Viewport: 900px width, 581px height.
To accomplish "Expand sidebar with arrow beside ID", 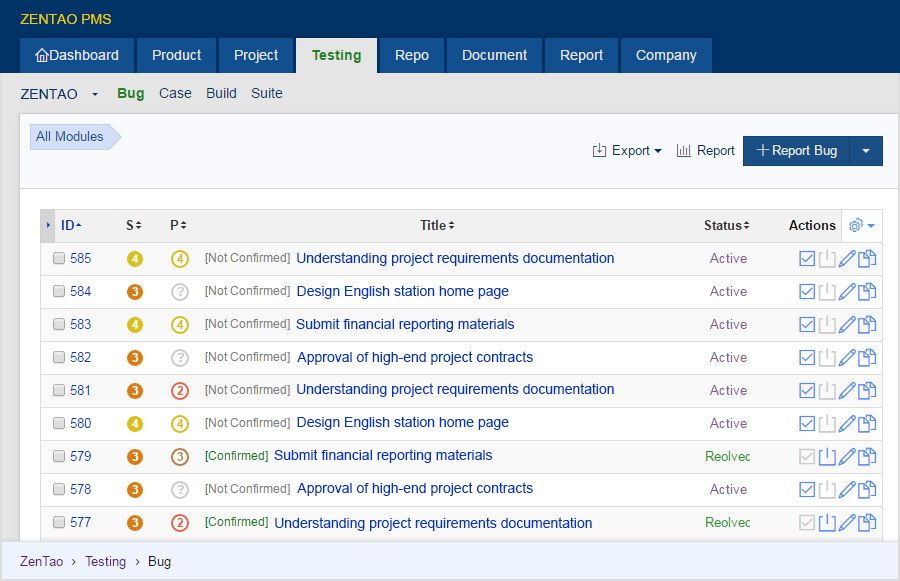I will (48, 225).
